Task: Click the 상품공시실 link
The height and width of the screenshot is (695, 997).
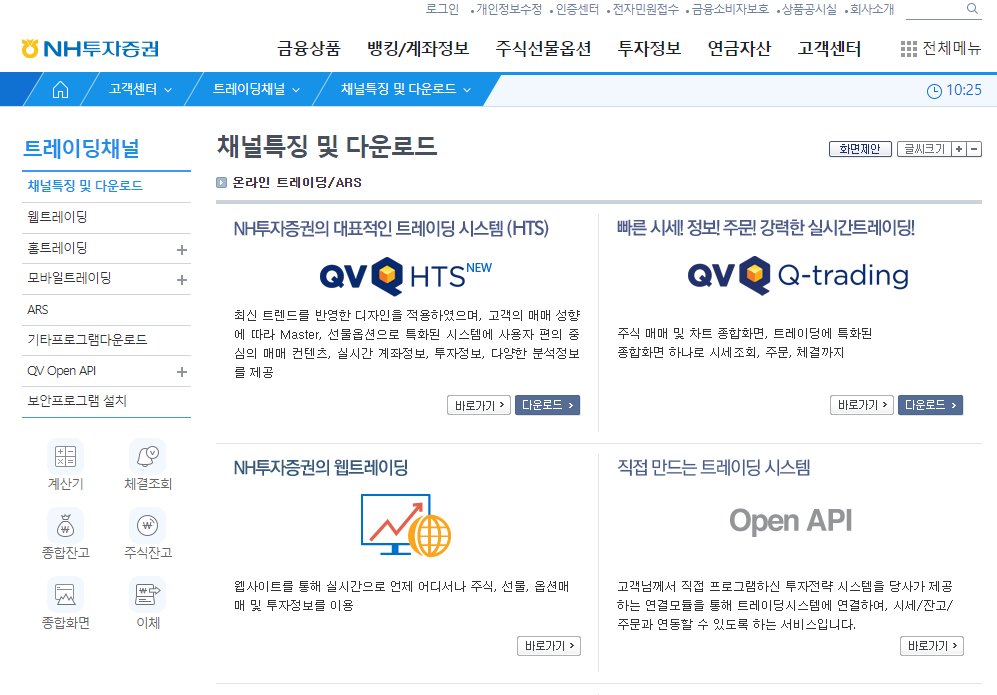Action: [x=809, y=9]
